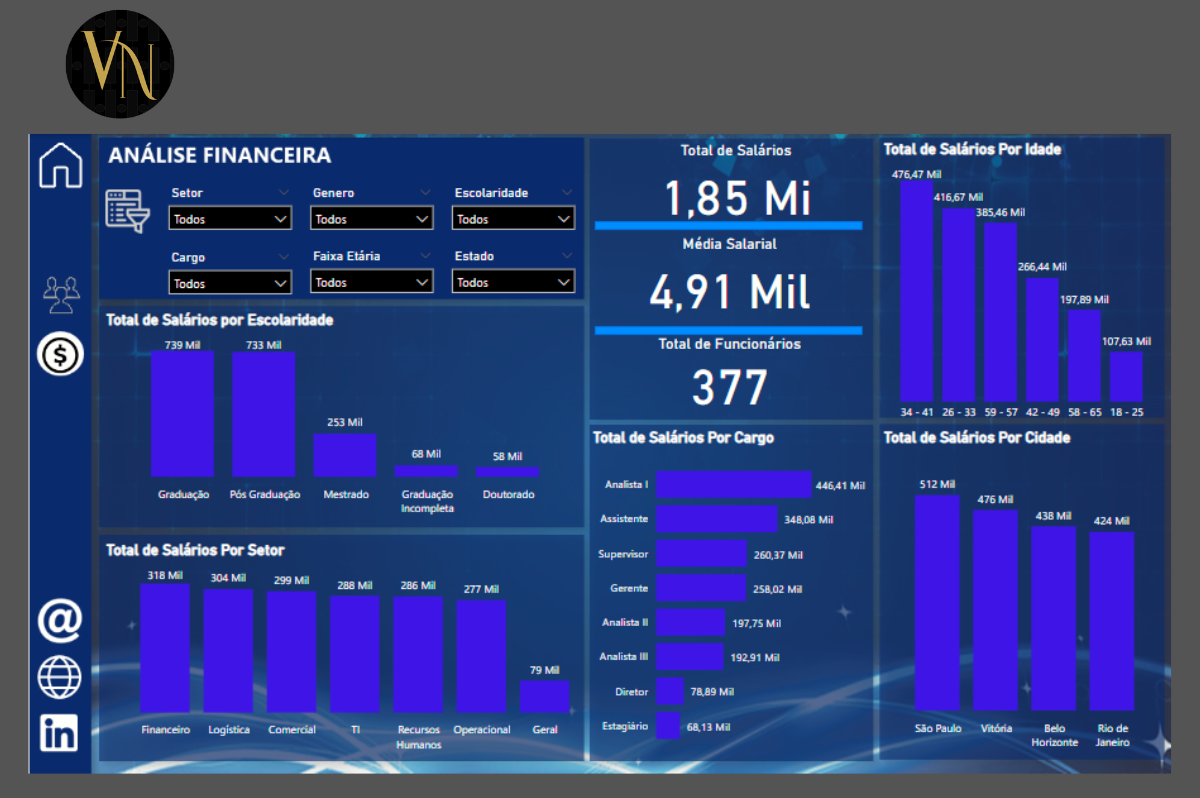The image size is (1200, 798).
Task: Click the ANÁLISE FINANCEIRA heading
Action: (x=220, y=156)
